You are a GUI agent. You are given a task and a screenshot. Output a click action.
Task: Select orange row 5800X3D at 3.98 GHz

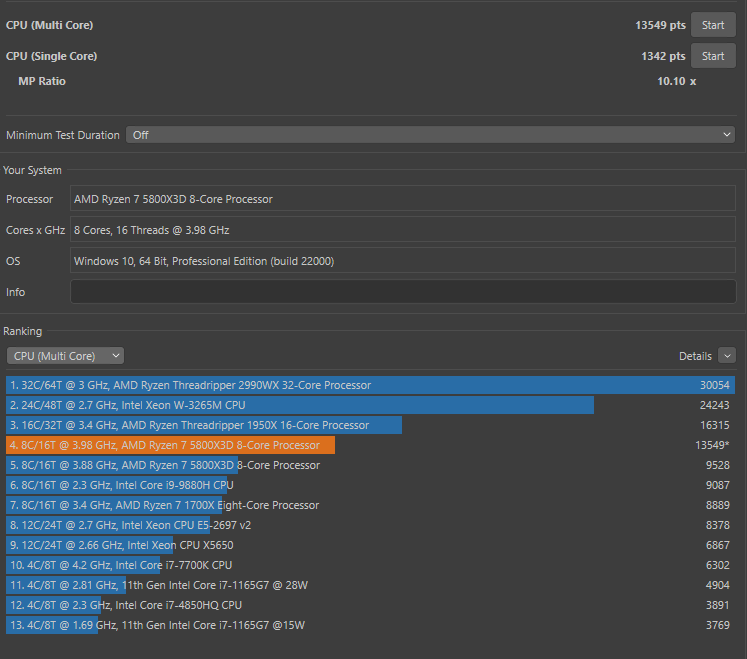click(370, 445)
